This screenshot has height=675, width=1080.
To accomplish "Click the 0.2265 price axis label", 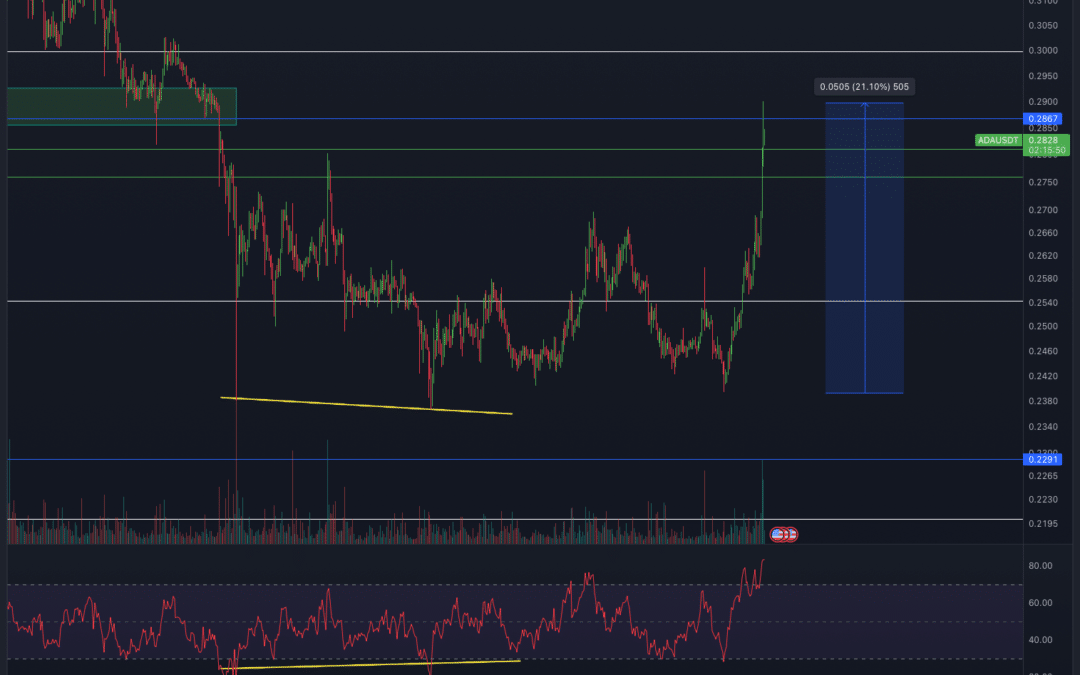I will coord(1043,476).
